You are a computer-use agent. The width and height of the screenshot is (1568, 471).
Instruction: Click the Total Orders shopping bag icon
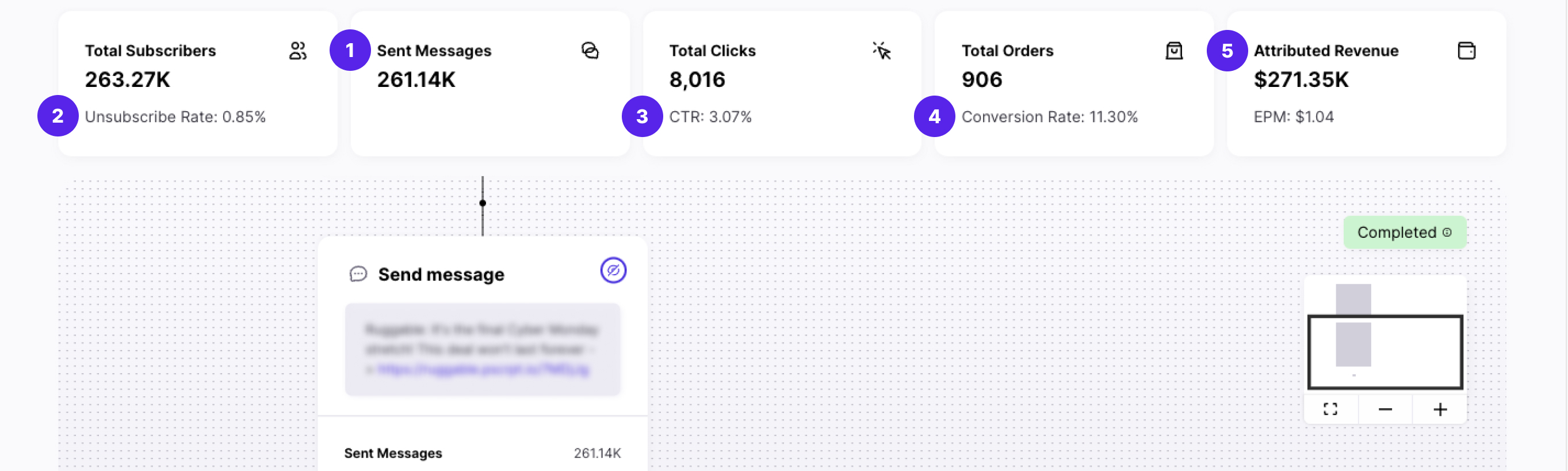1173,52
